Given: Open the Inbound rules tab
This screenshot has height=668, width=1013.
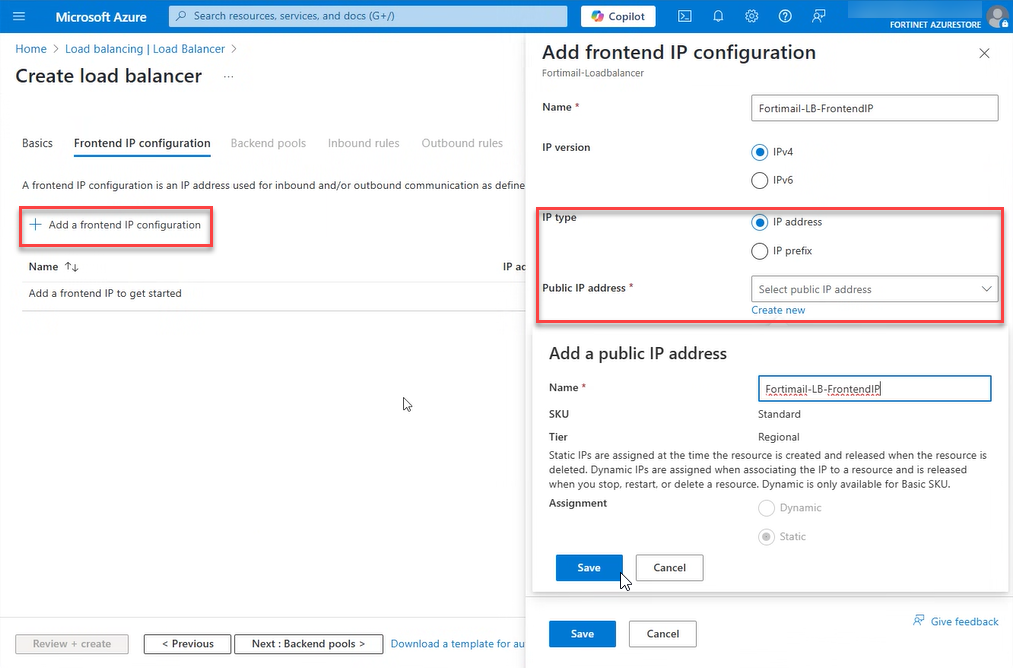Looking at the screenshot, I should pos(363,143).
